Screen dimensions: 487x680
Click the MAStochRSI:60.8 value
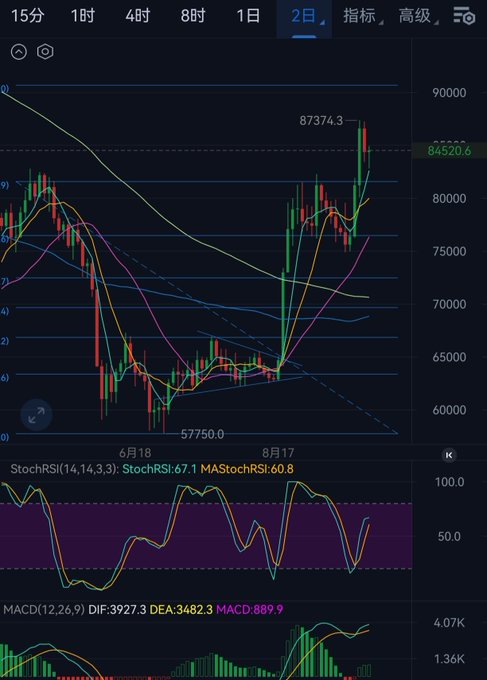247,469
